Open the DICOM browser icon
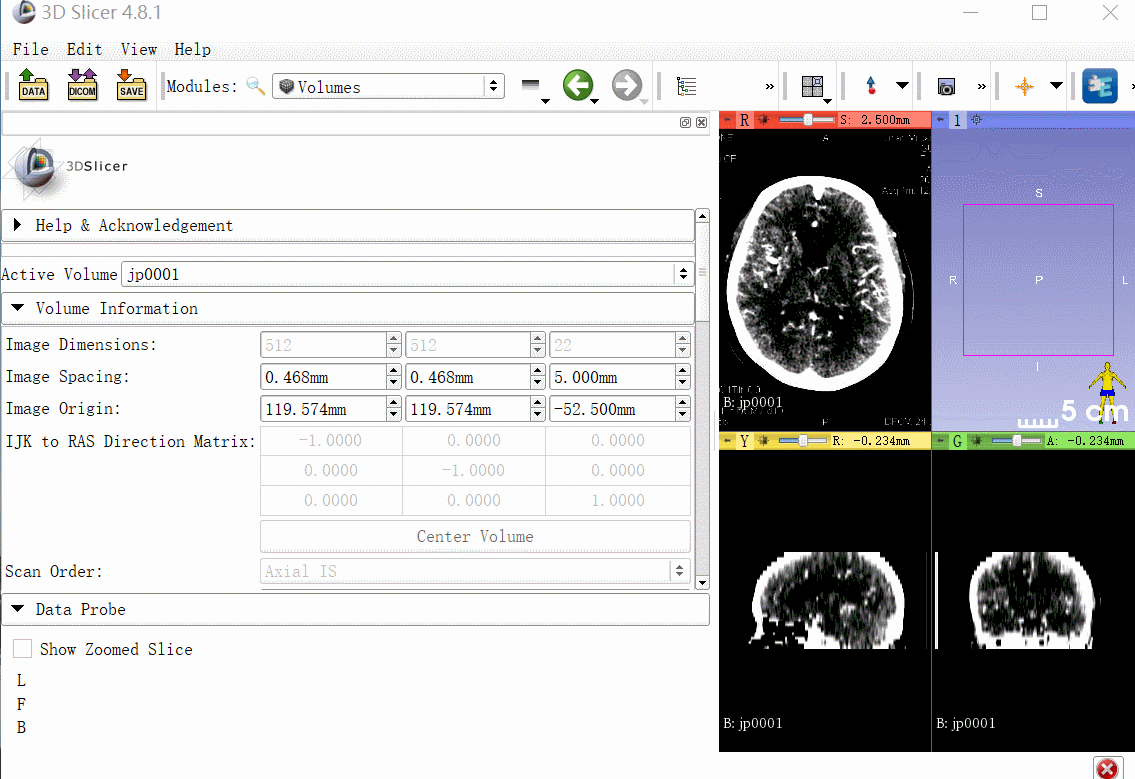The width and height of the screenshot is (1135, 779). pyautogui.click(x=82, y=85)
